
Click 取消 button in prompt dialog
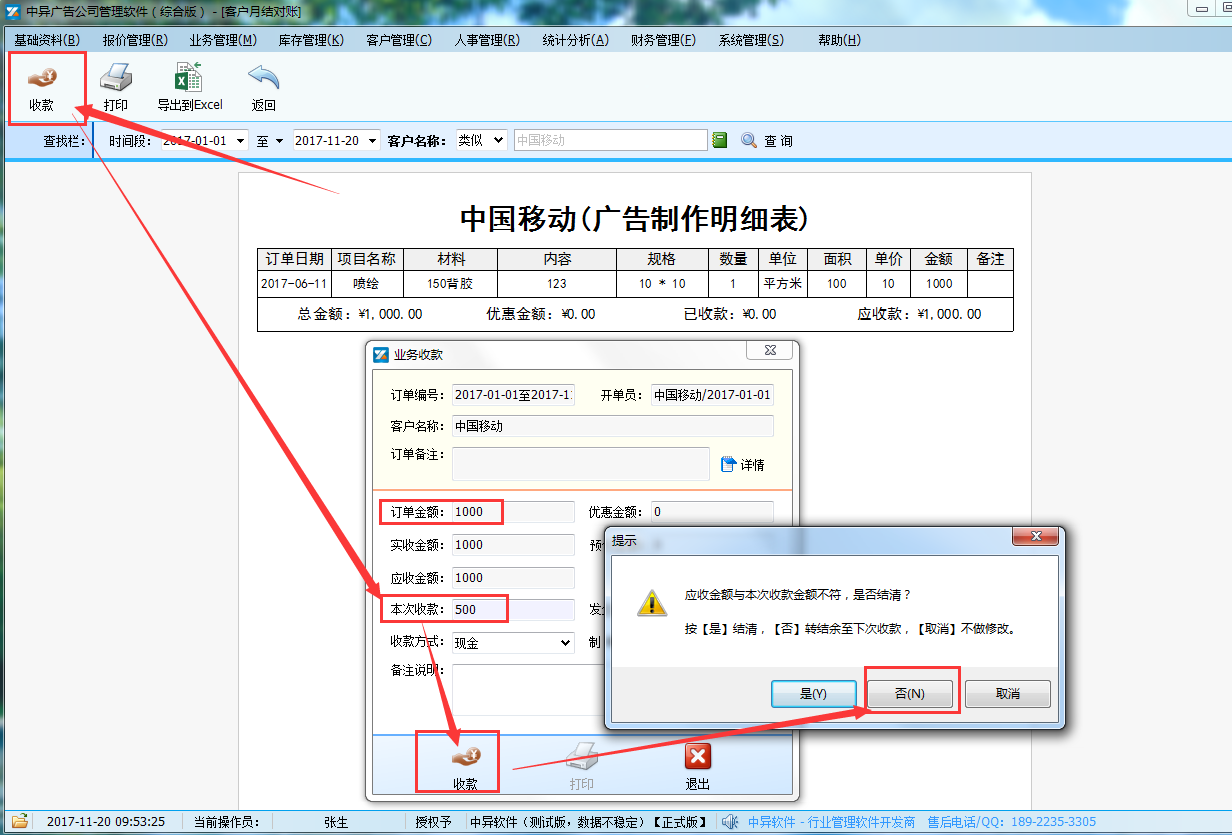point(1008,694)
